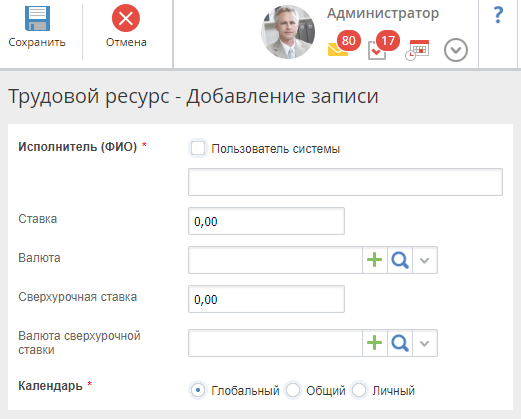Select the Общий calendar radio button
521x419 pixels.
point(293,390)
